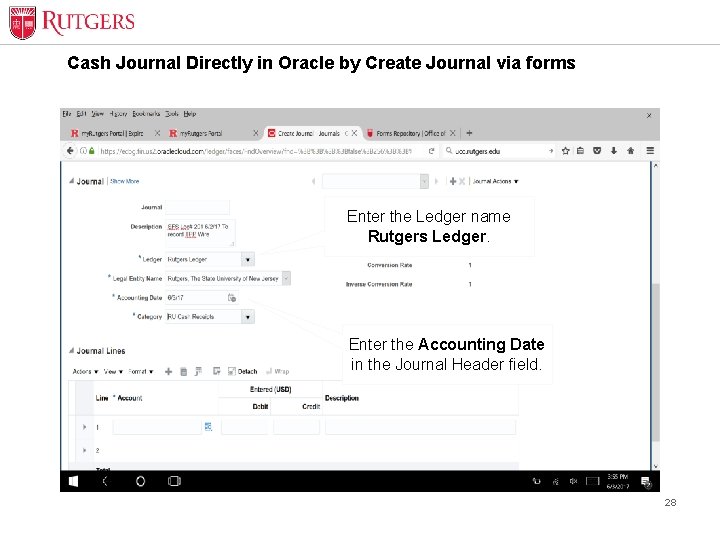Image resolution: width=720 pixels, height=540 pixels.
Task: Click the Pocket shield icon in toolbar
Action: (597, 151)
